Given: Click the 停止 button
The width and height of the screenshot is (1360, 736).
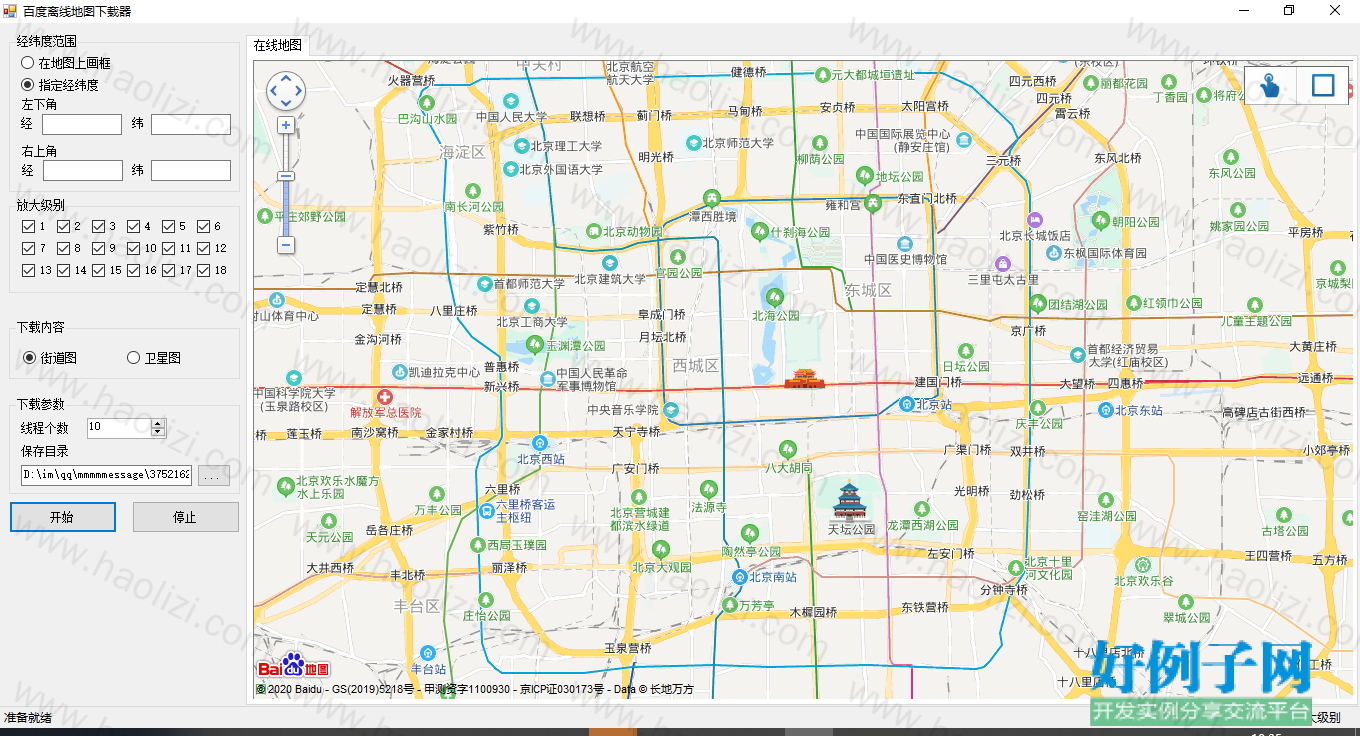Looking at the screenshot, I should point(185,517).
